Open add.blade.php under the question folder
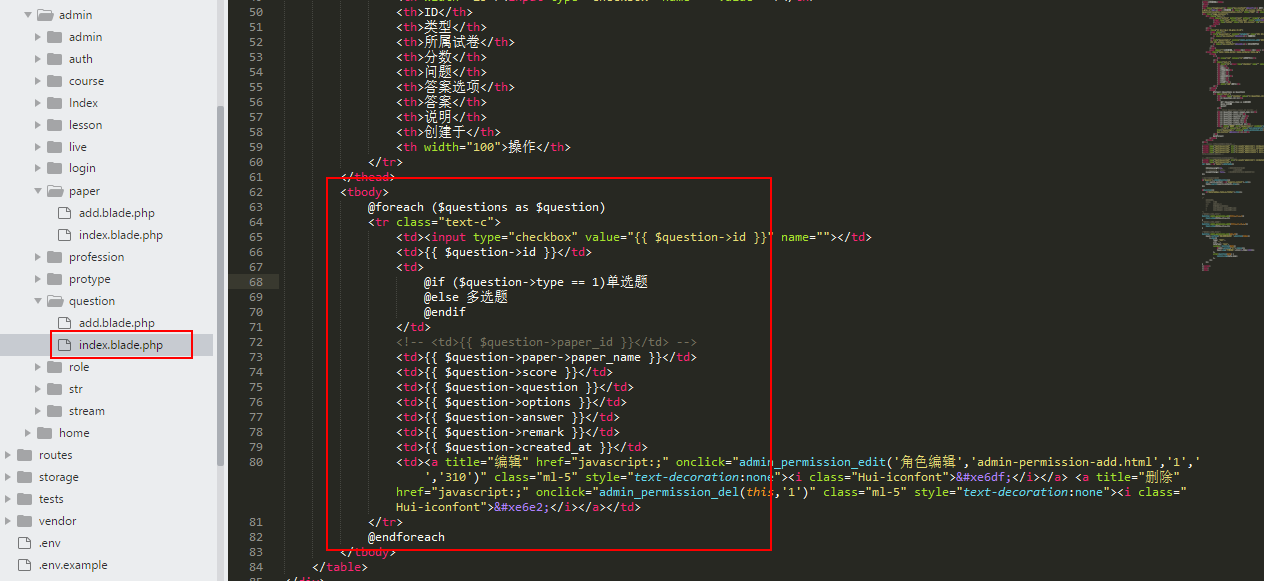The image size is (1264, 581). pyautogui.click(x=116, y=323)
